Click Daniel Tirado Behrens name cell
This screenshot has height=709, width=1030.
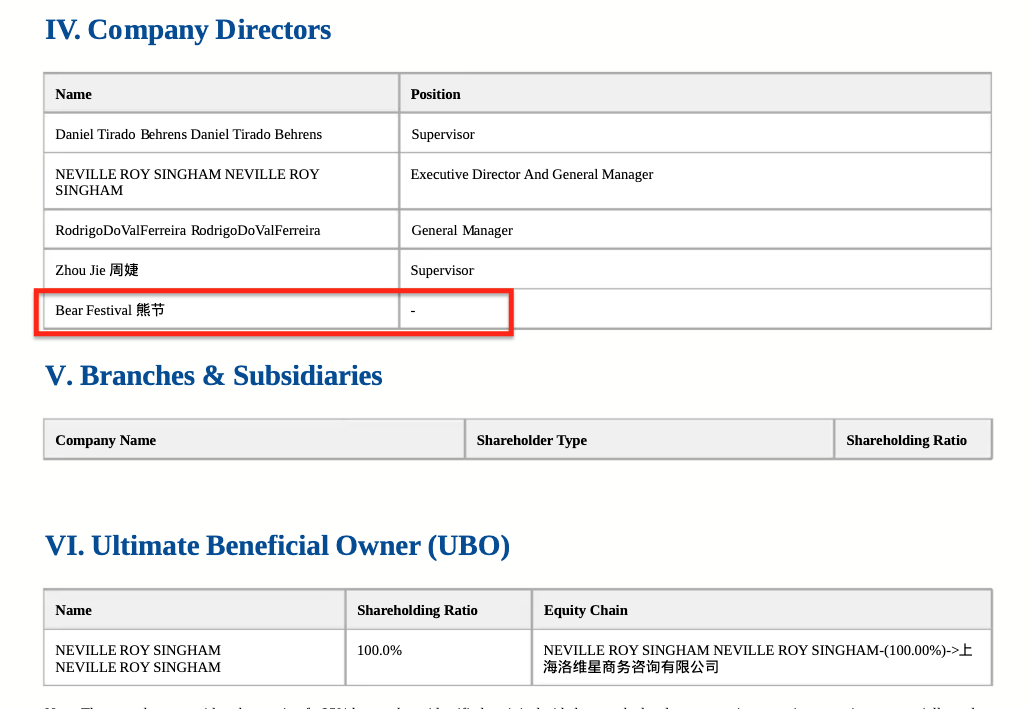tap(188, 134)
